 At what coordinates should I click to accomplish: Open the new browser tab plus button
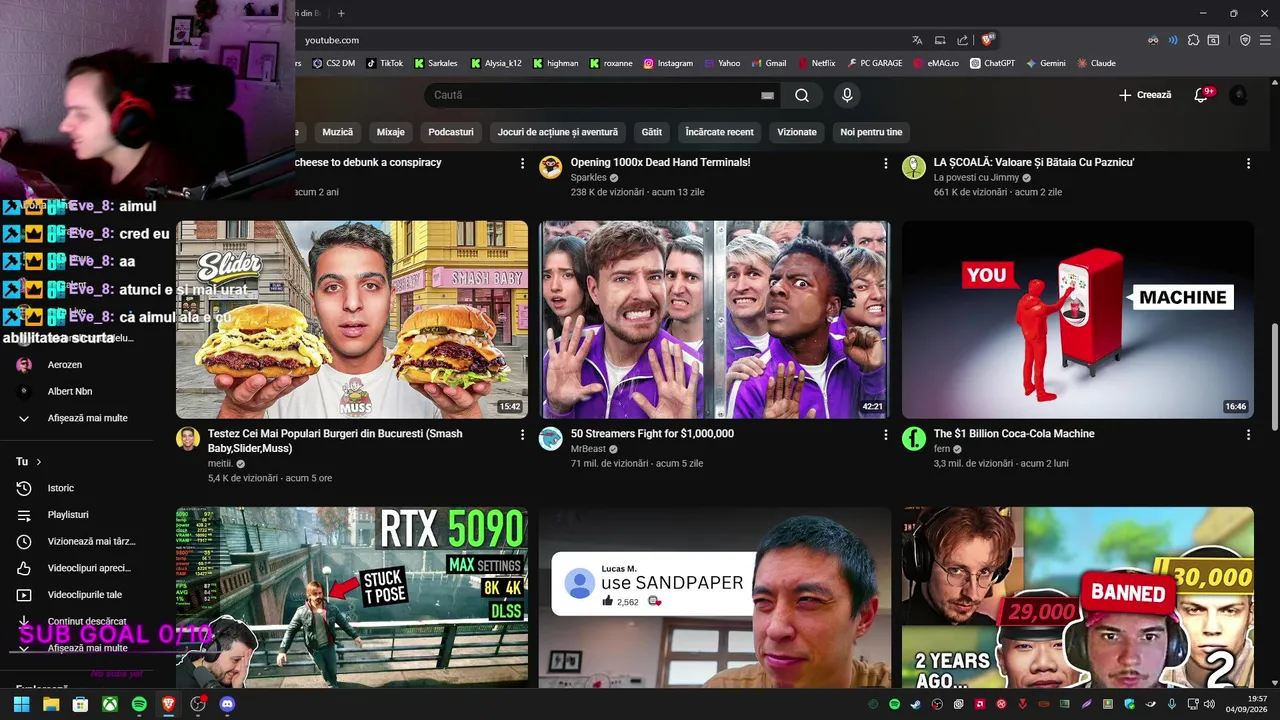pos(341,13)
